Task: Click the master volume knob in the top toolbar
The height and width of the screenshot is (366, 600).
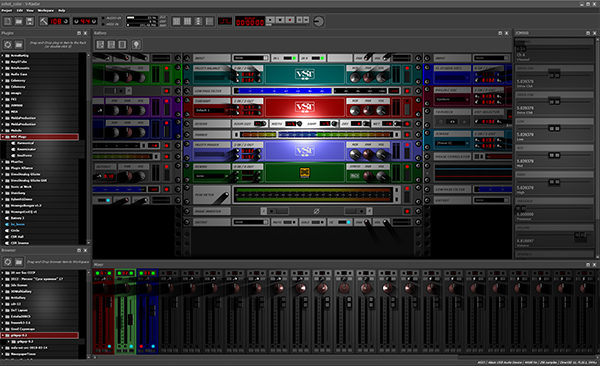Action: (318, 21)
